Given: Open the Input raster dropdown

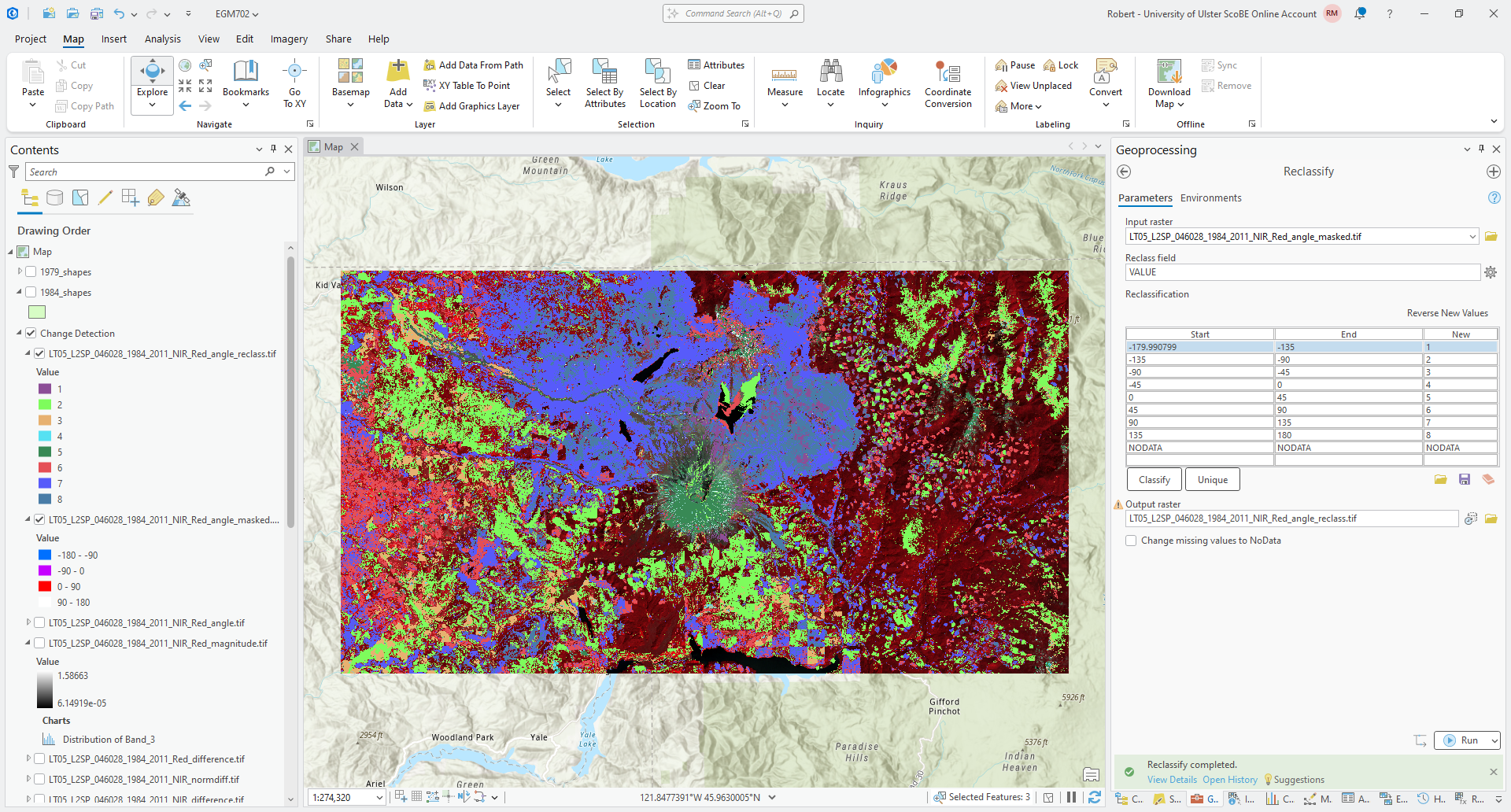Looking at the screenshot, I should (1472, 237).
